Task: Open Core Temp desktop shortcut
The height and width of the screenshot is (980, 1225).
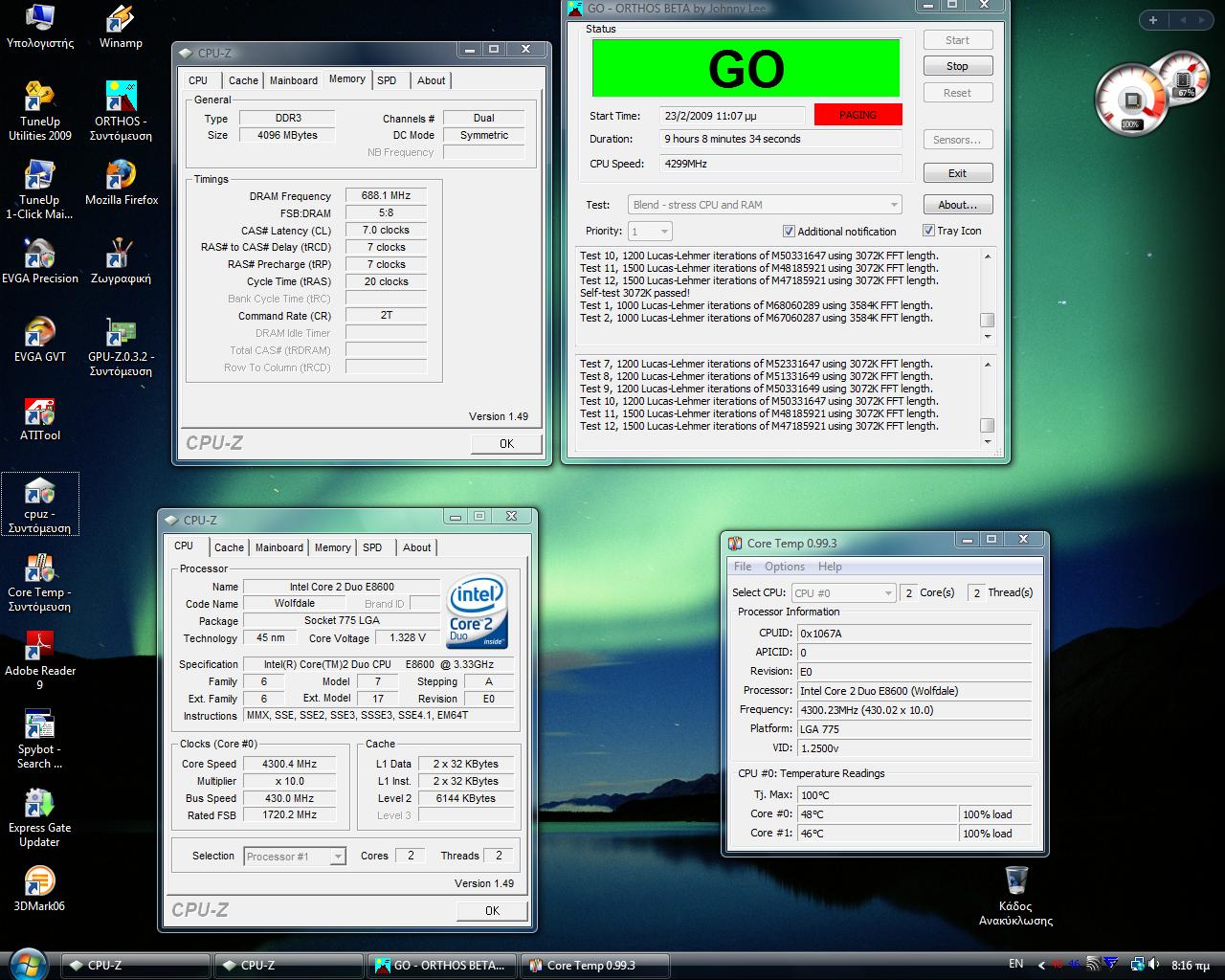Action: click(x=39, y=583)
